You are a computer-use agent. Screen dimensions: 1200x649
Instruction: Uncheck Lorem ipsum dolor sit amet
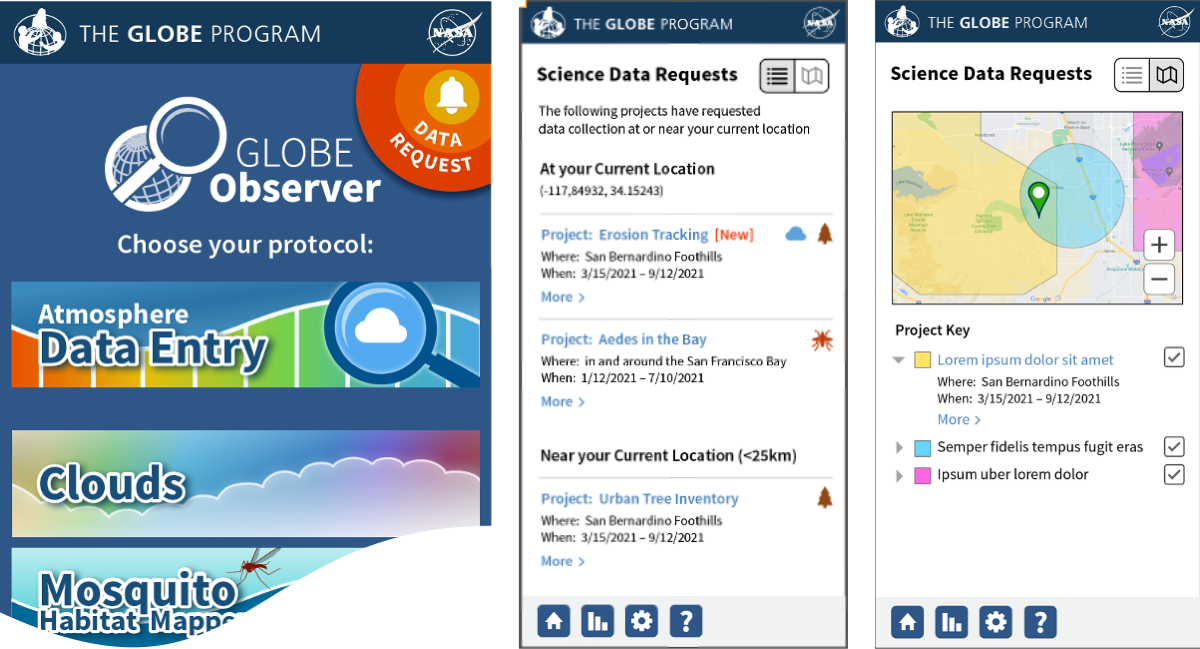[x=1174, y=357]
